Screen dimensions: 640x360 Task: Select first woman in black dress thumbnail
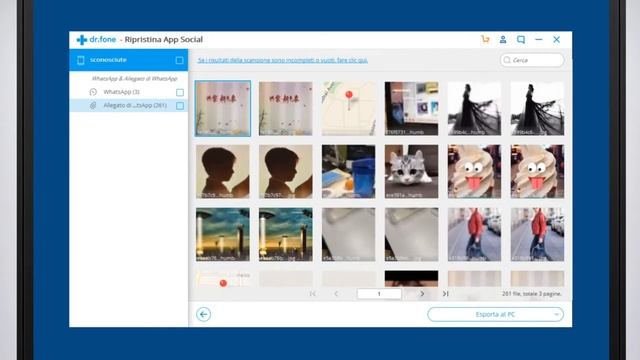coord(474,108)
